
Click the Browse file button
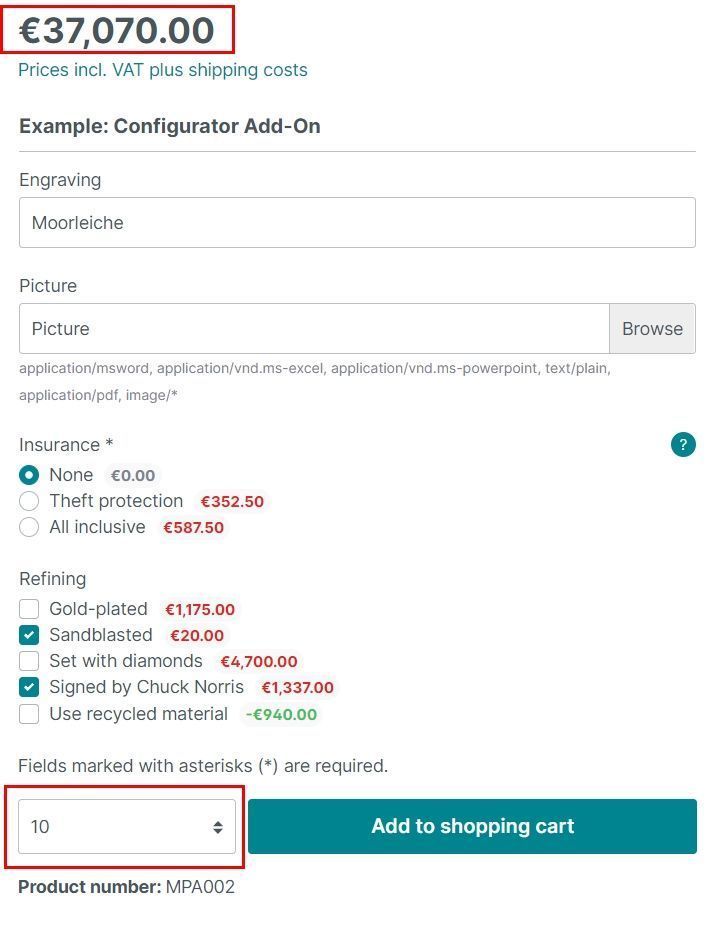(652, 329)
